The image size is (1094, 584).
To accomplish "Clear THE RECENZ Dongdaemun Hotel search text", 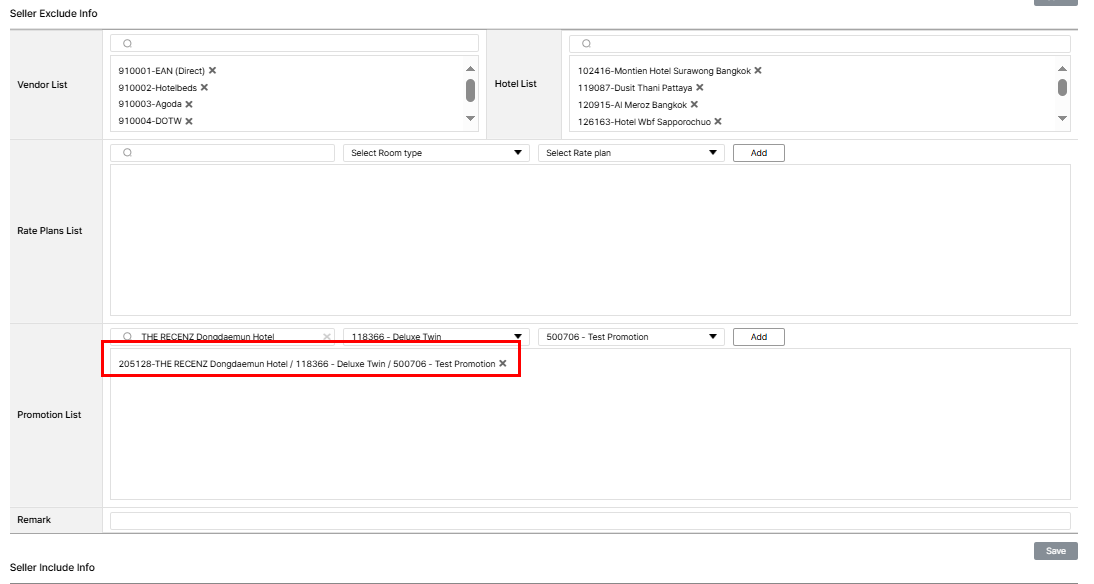I will click(327, 337).
